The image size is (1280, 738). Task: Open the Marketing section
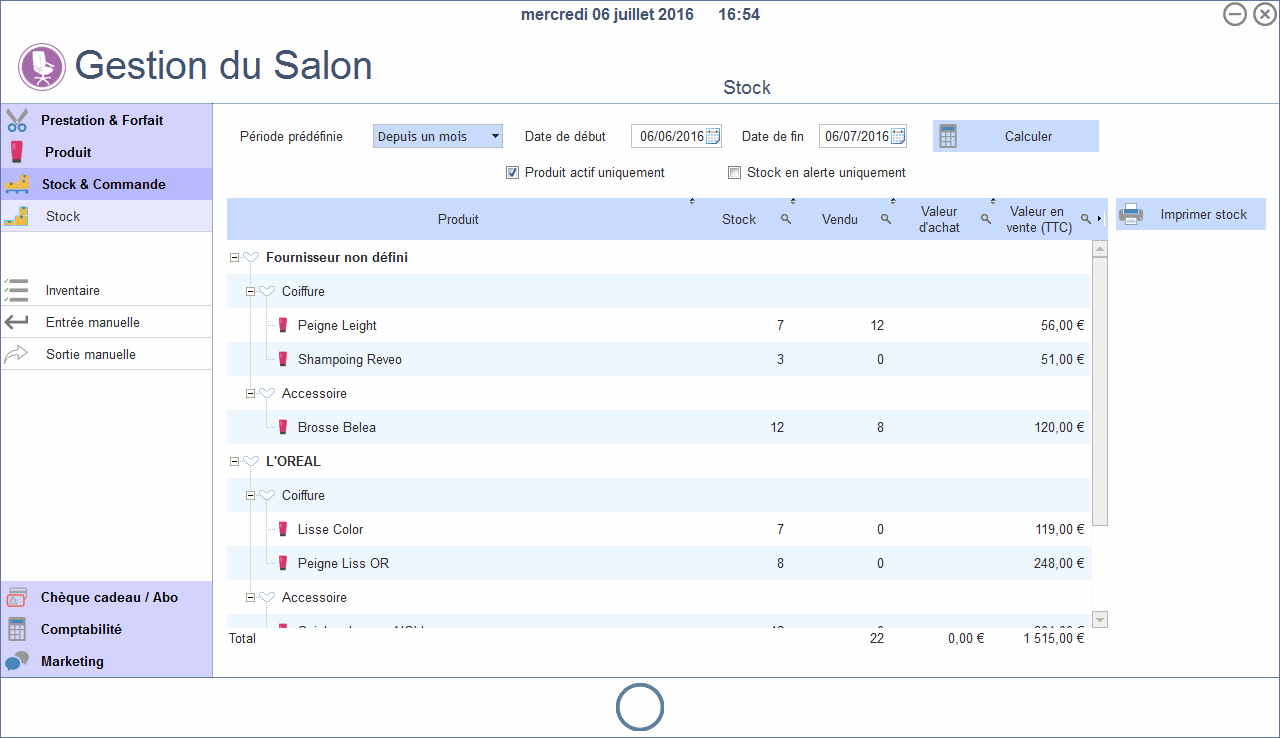tap(72, 661)
